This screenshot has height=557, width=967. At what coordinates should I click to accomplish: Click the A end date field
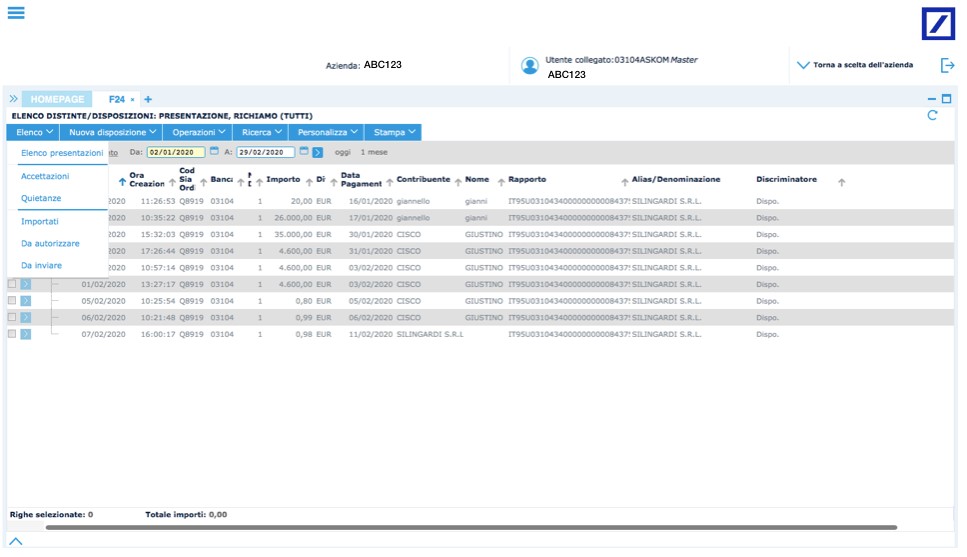[x=265, y=152]
